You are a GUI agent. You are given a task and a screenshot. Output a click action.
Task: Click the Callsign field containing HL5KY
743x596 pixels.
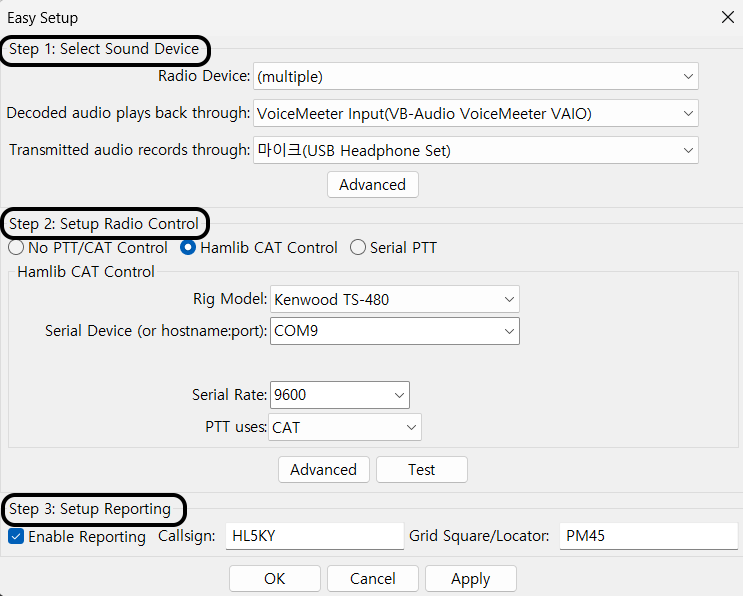pyautogui.click(x=314, y=536)
